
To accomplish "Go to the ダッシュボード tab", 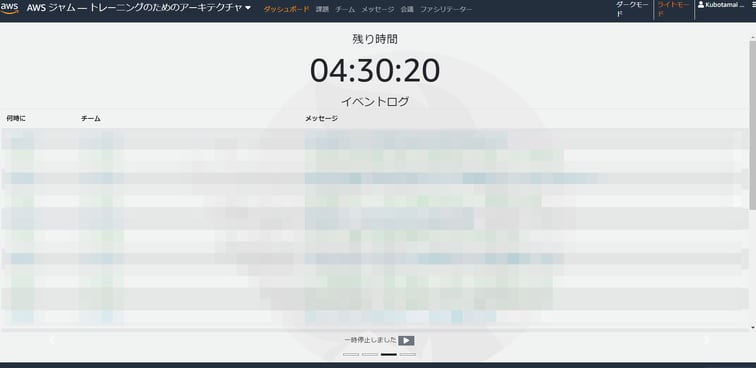I will [286, 9].
